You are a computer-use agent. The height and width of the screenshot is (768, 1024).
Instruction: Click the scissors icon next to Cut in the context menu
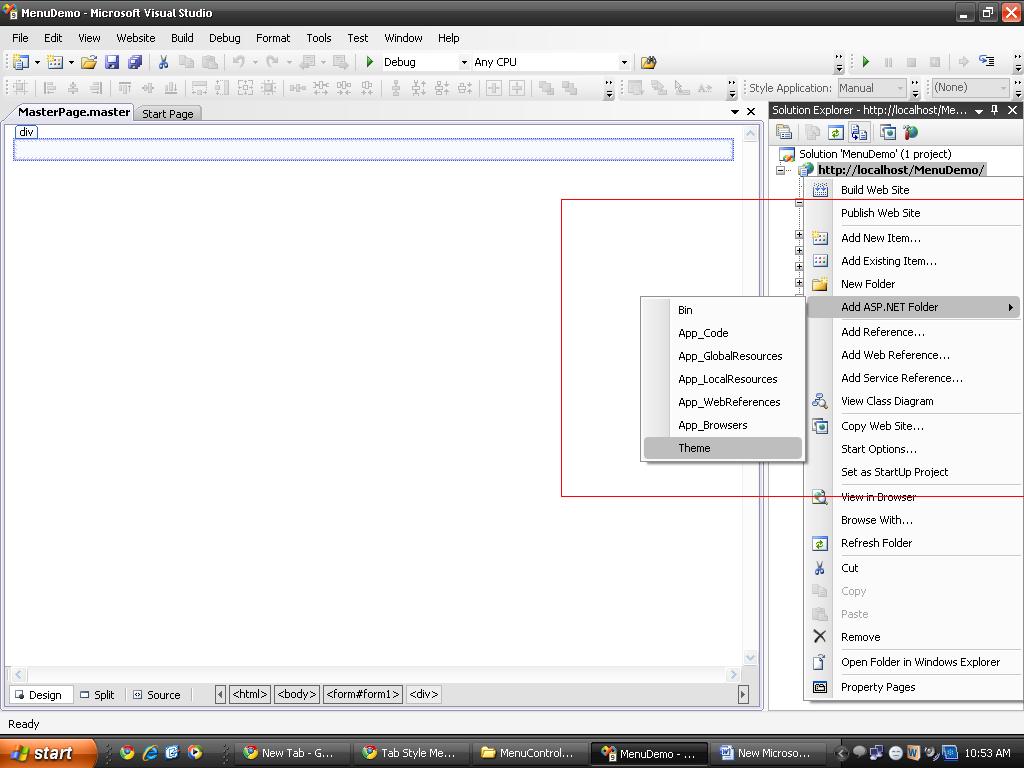click(820, 568)
